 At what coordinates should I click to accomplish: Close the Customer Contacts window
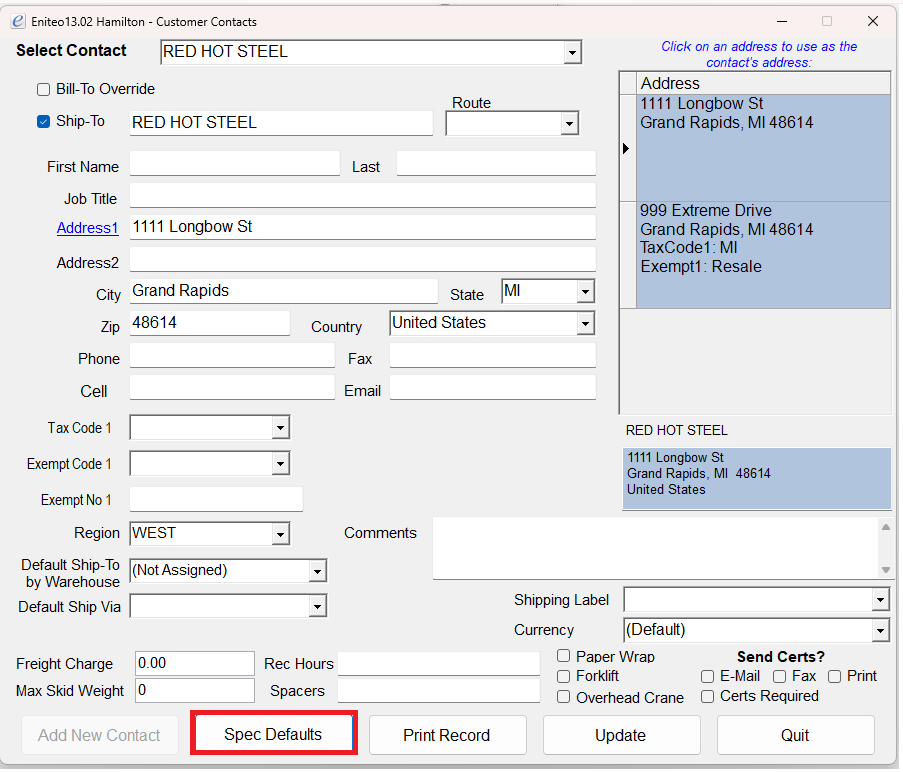pos(873,21)
